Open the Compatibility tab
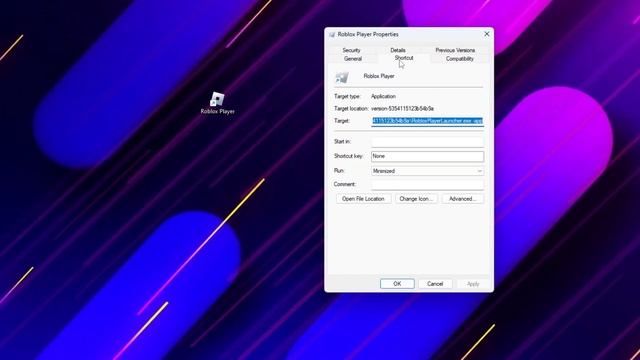Screen dimensions: 640x360 point(460,59)
